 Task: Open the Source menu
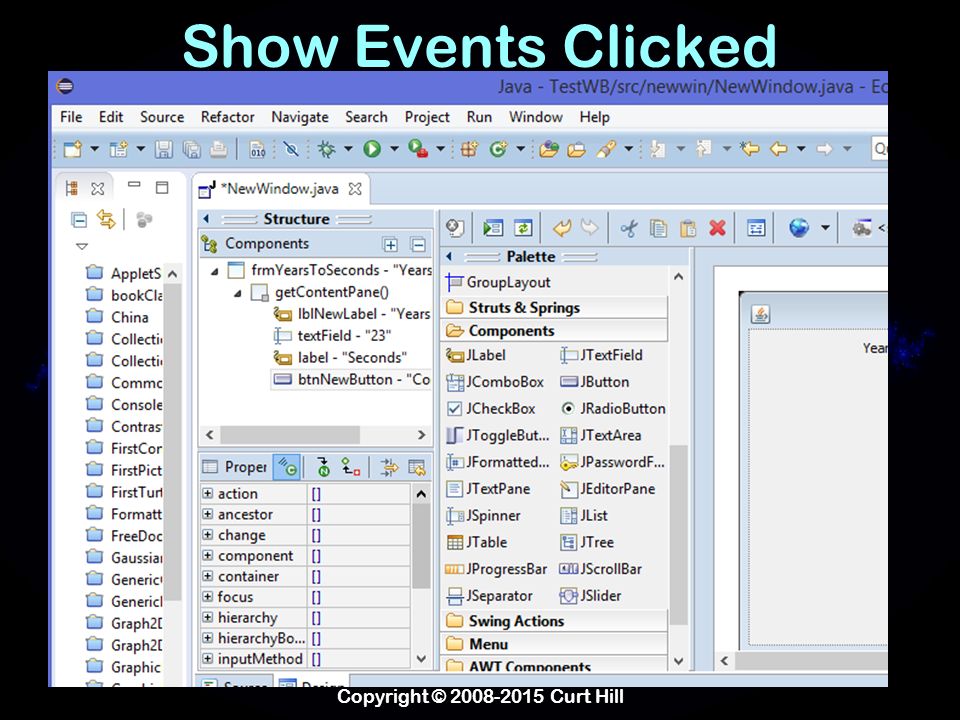tap(162, 117)
